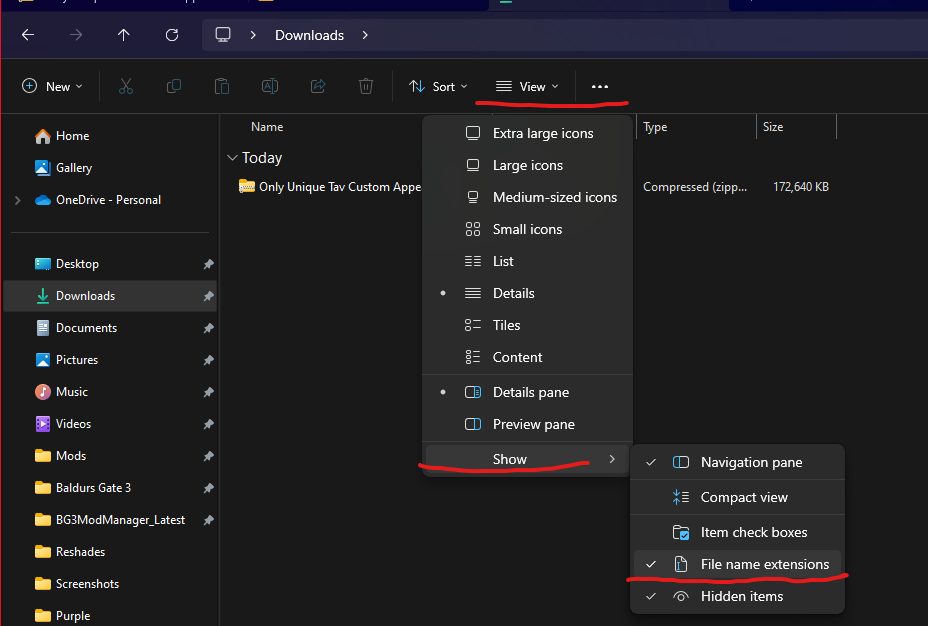The height and width of the screenshot is (626, 928).
Task: Collapse the Today group
Action: point(232,157)
